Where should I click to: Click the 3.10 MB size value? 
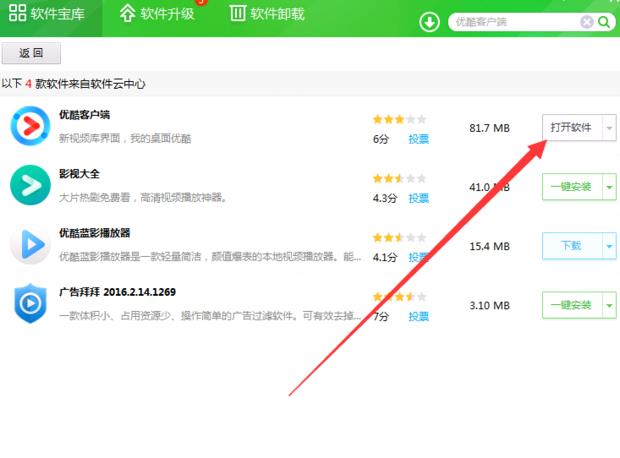[490, 305]
